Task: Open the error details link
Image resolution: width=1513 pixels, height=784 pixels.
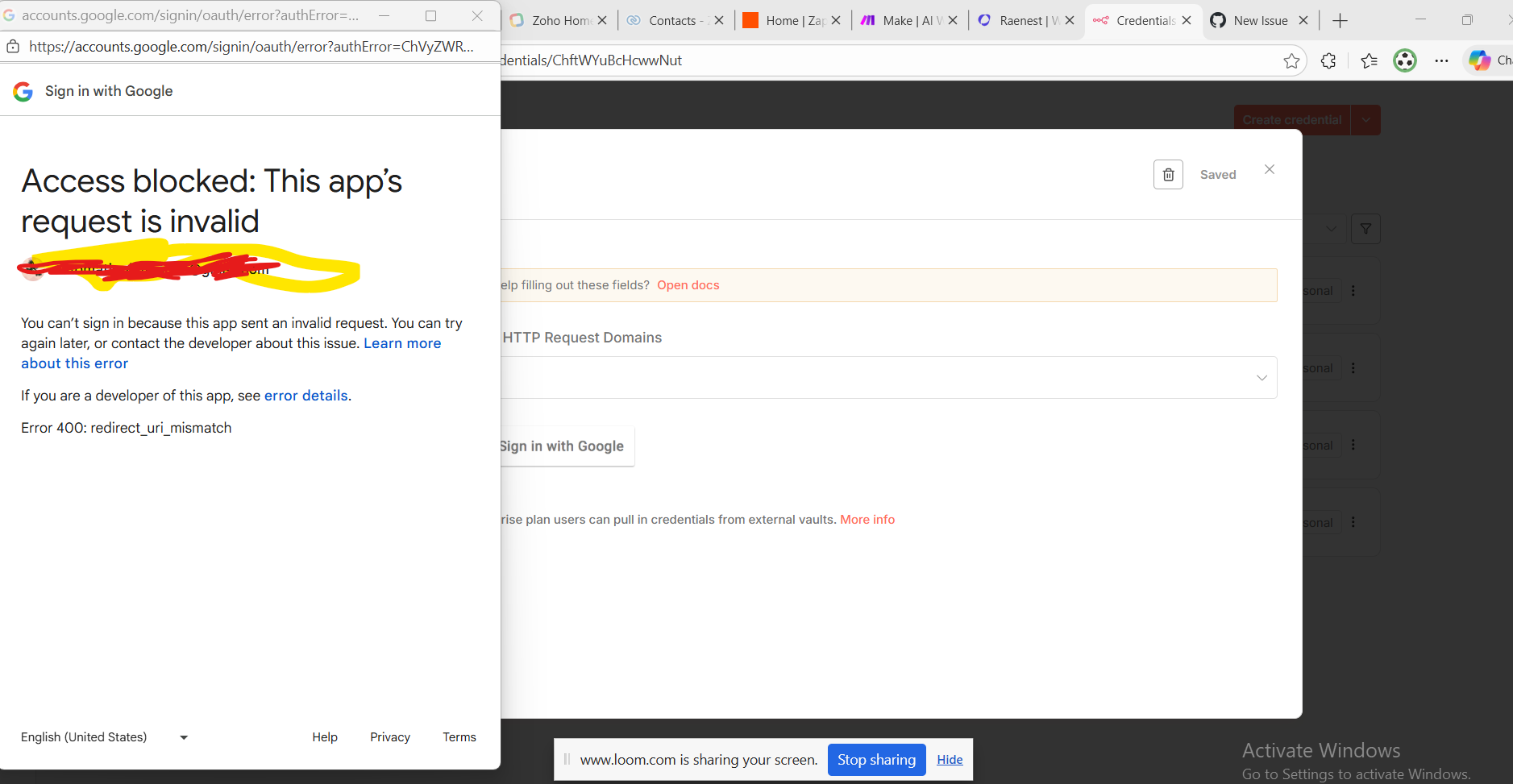Action: (x=306, y=396)
